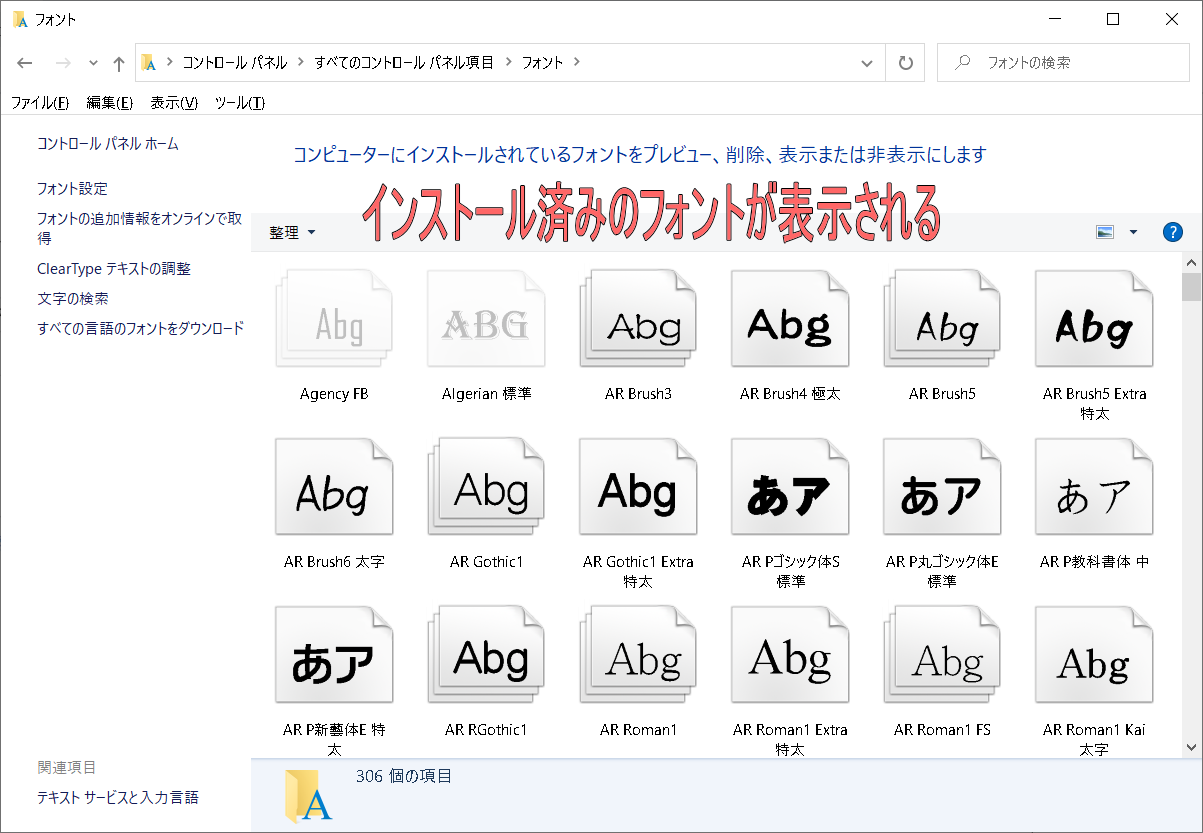Click the up one level arrow icon
The height and width of the screenshot is (833, 1203).
tap(118, 62)
